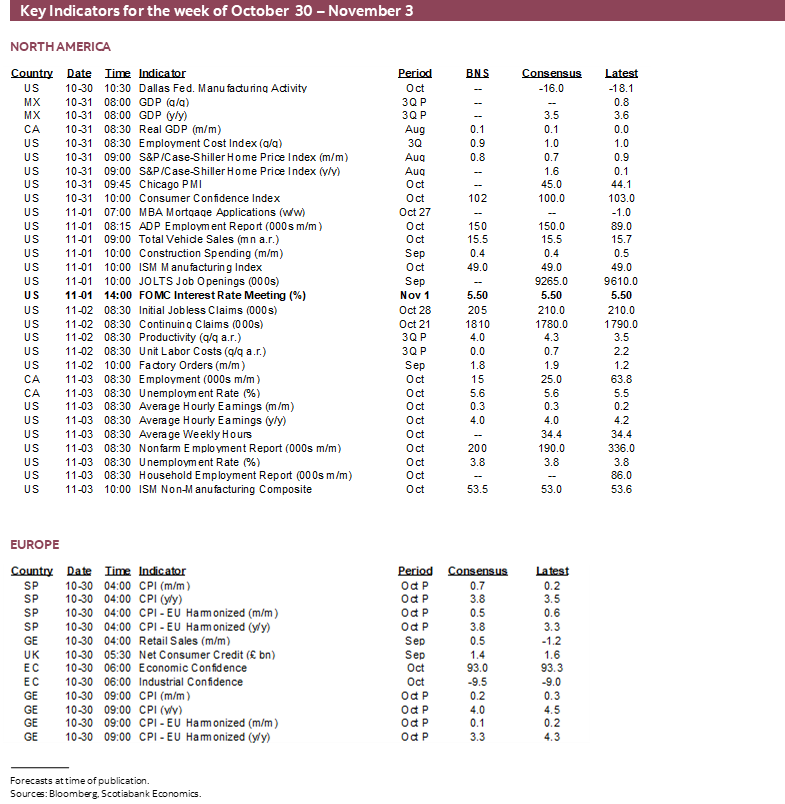Click the Industrial Confidence indicator
Viewport: 785px width, 804px height.
pyautogui.click(x=191, y=682)
